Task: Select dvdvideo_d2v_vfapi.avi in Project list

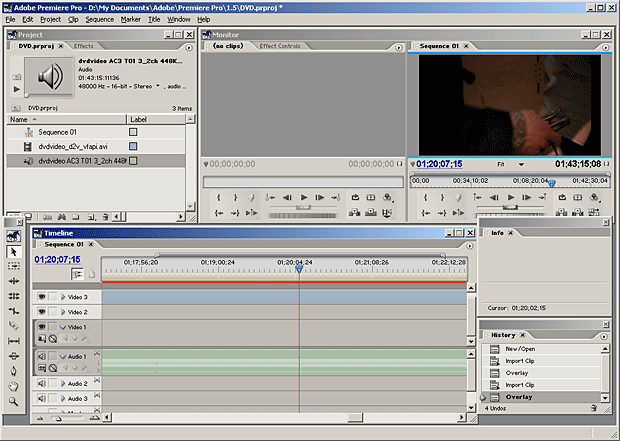Action: coord(96,146)
